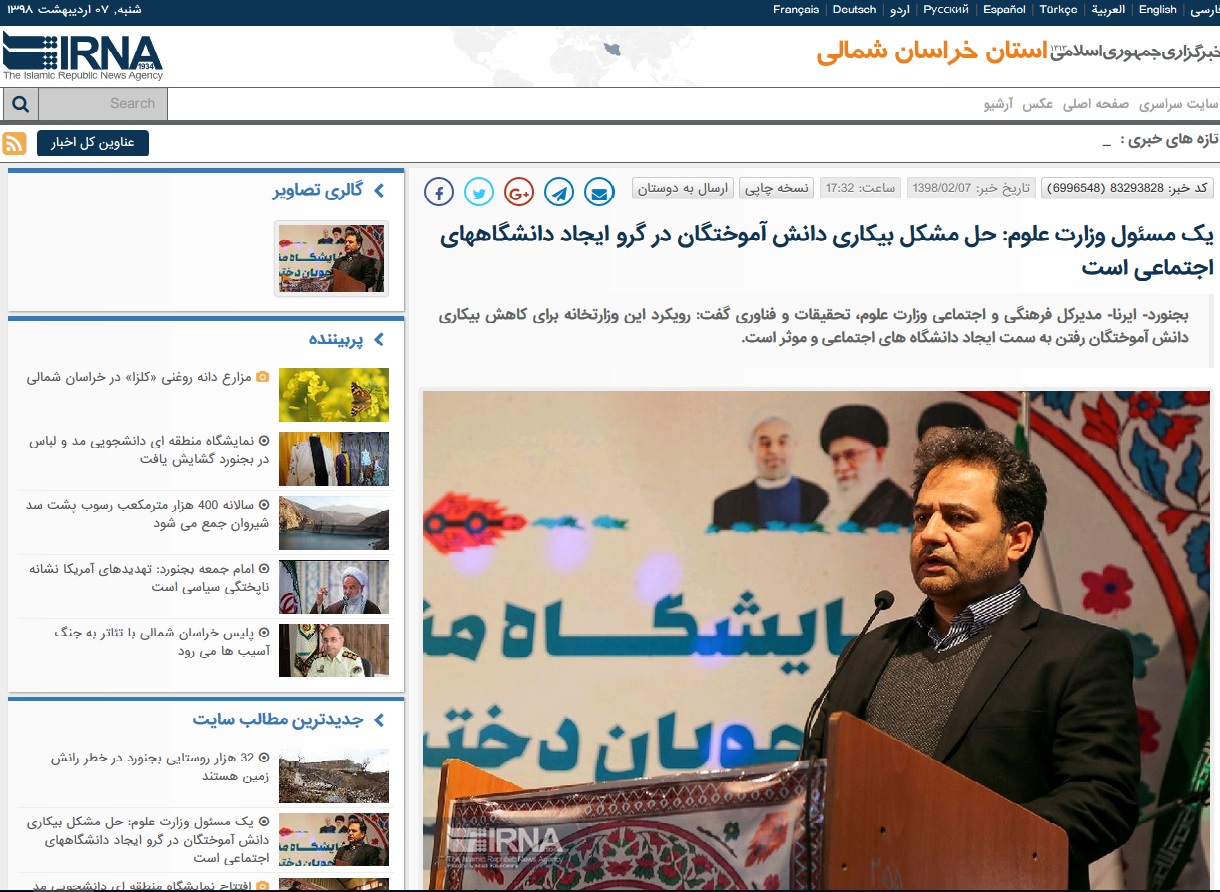This screenshot has height=892, width=1220.
Task: Share the article on Google Plus
Action: point(519,191)
